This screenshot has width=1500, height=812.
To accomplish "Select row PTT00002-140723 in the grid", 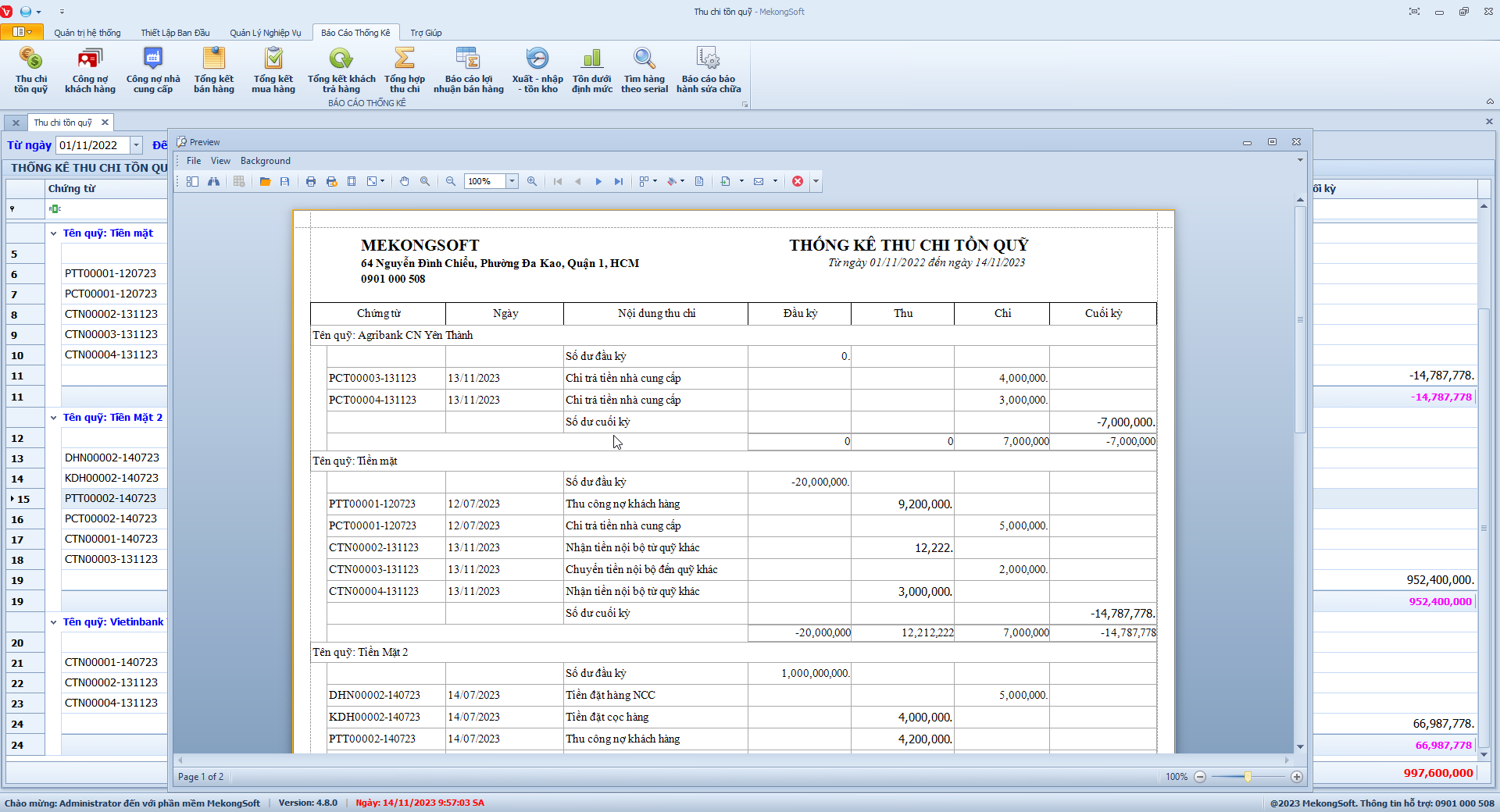I will point(110,498).
